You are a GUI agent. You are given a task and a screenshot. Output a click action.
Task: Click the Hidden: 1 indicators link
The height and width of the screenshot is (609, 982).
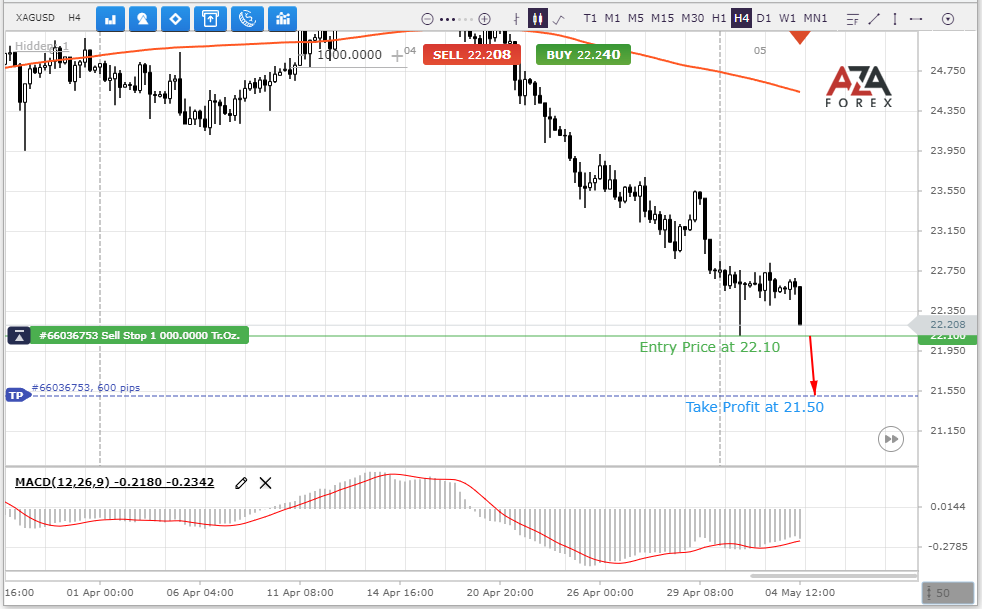tap(41, 46)
